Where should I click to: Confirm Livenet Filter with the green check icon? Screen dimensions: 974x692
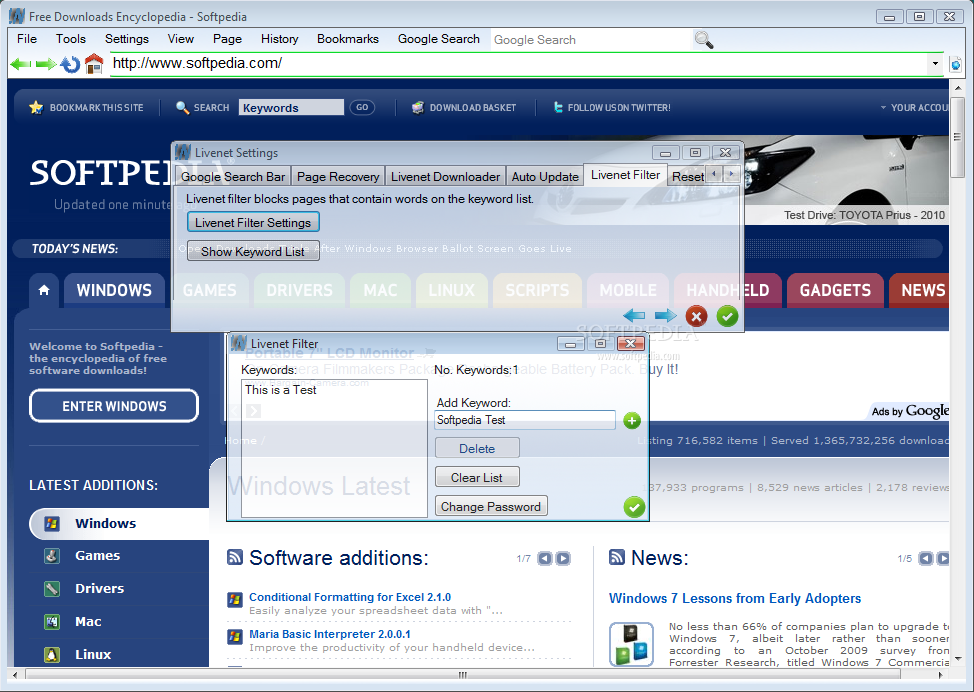pos(634,507)
